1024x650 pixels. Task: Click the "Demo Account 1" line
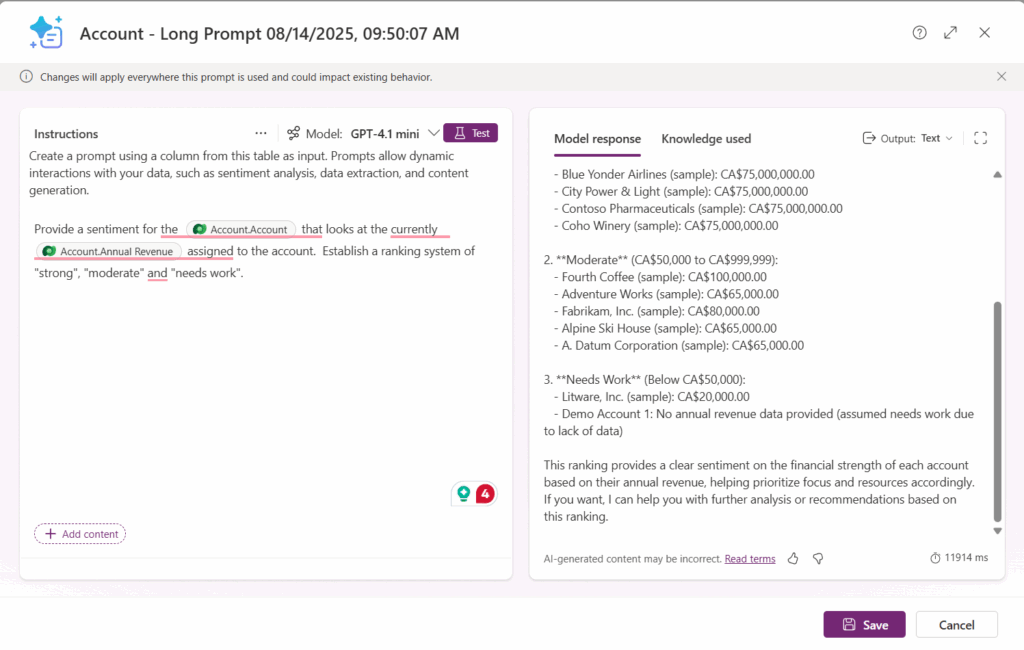(x=758, y=422)
